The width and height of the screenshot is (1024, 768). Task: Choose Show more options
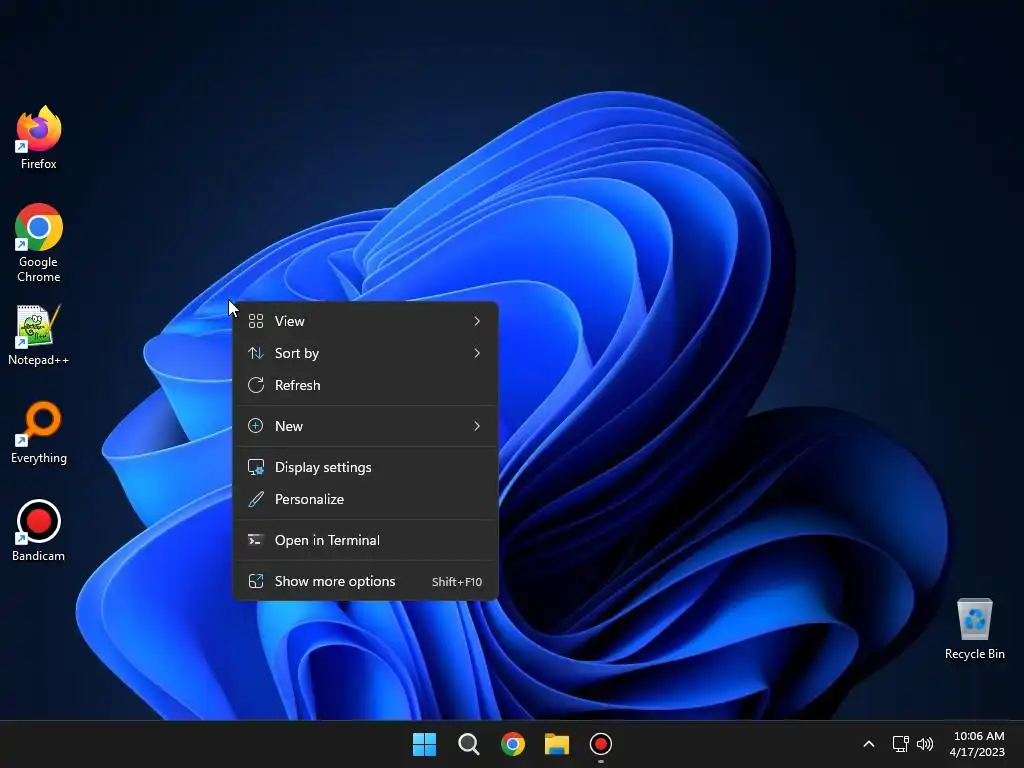pyautogui.click(x=366, y=582)
